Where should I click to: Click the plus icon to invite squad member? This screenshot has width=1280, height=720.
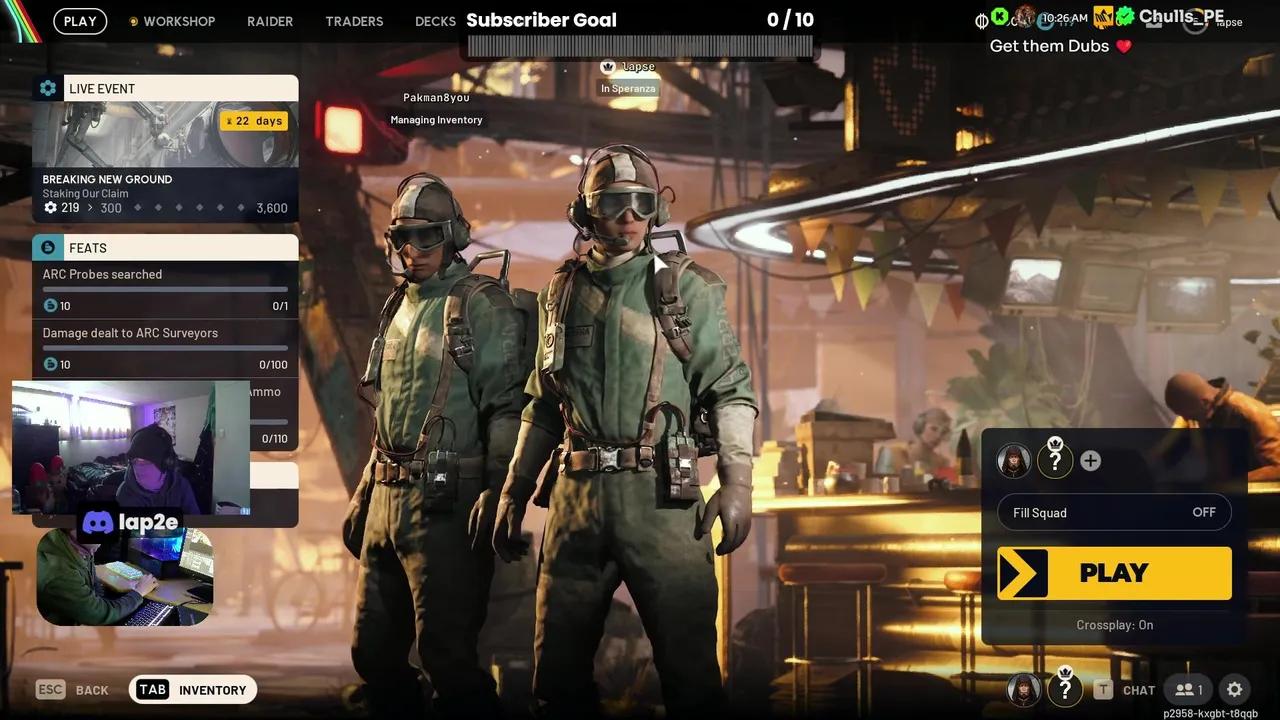pos(1090,461)
